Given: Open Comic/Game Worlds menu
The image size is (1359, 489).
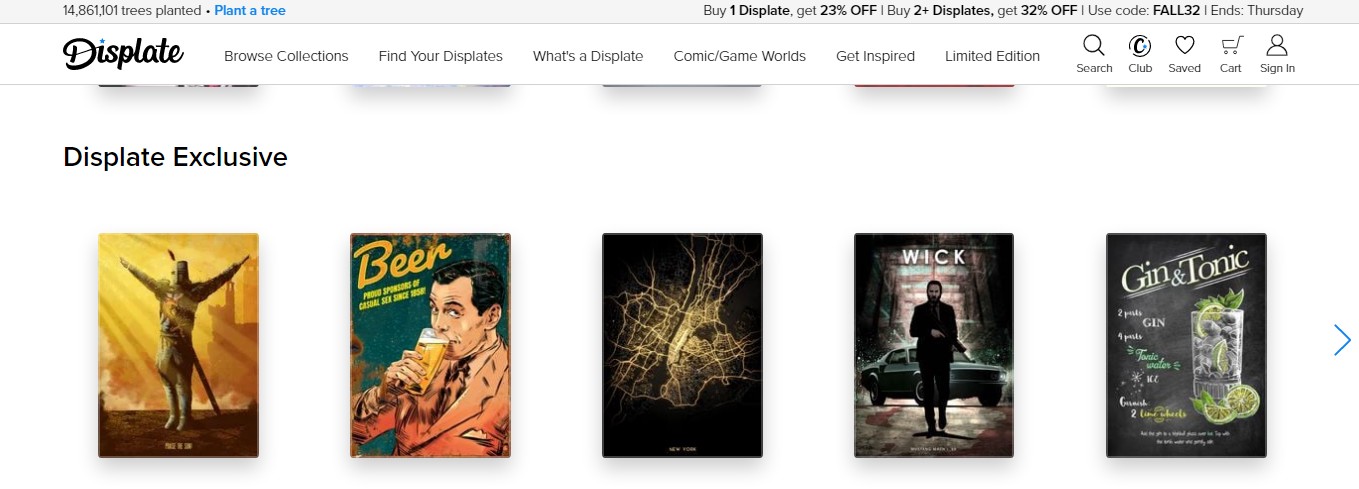Looking at the screenshot, I should pos(740,56).
